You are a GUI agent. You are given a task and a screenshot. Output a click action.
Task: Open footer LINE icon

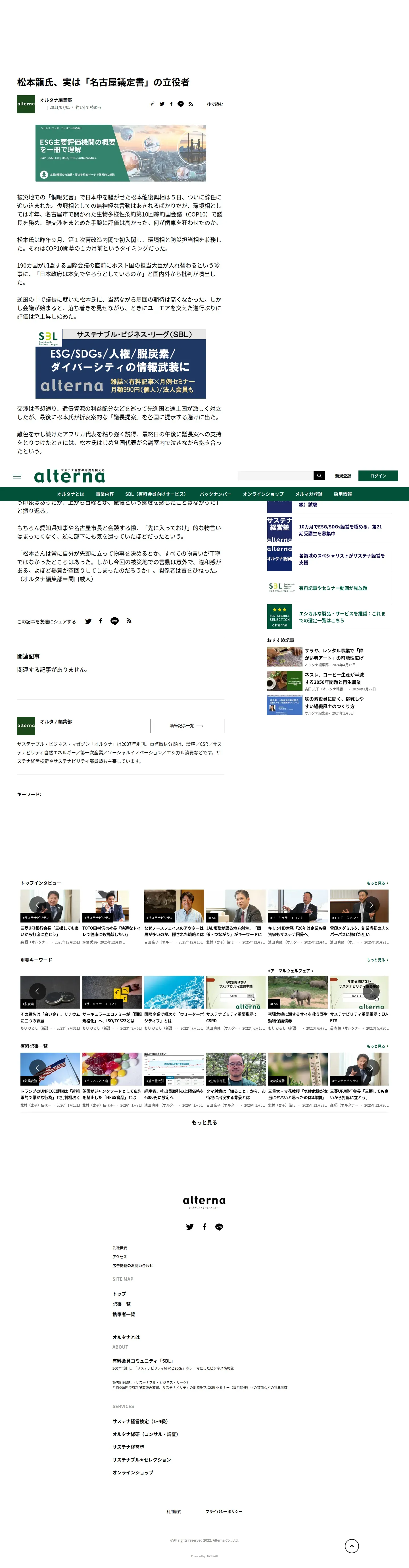tap(219, 1227)
